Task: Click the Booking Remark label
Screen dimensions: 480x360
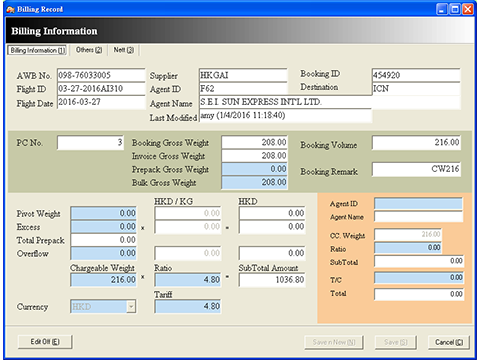Action: (329, 172)
